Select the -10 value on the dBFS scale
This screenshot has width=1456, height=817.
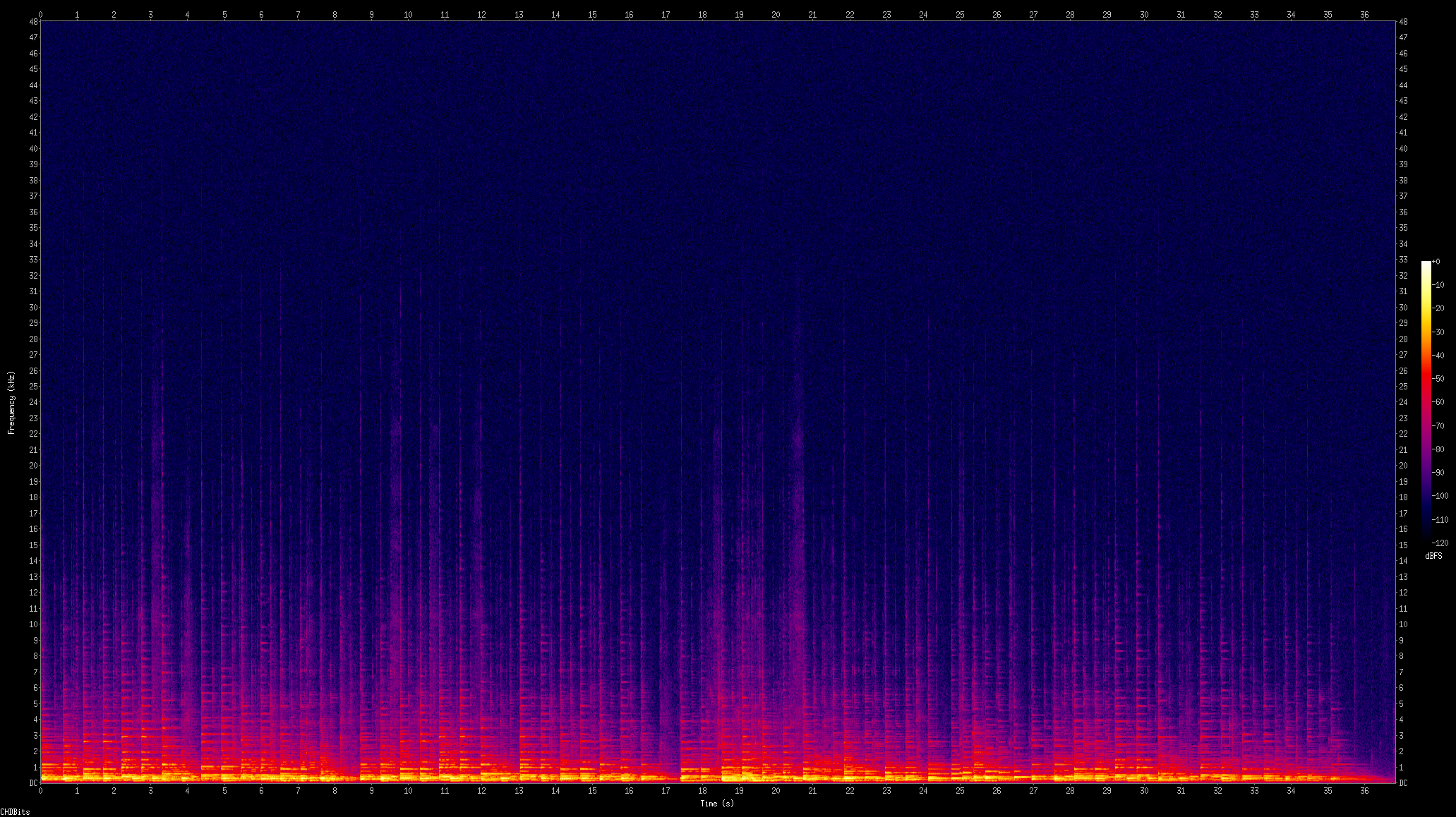(x=1438, y=285)
